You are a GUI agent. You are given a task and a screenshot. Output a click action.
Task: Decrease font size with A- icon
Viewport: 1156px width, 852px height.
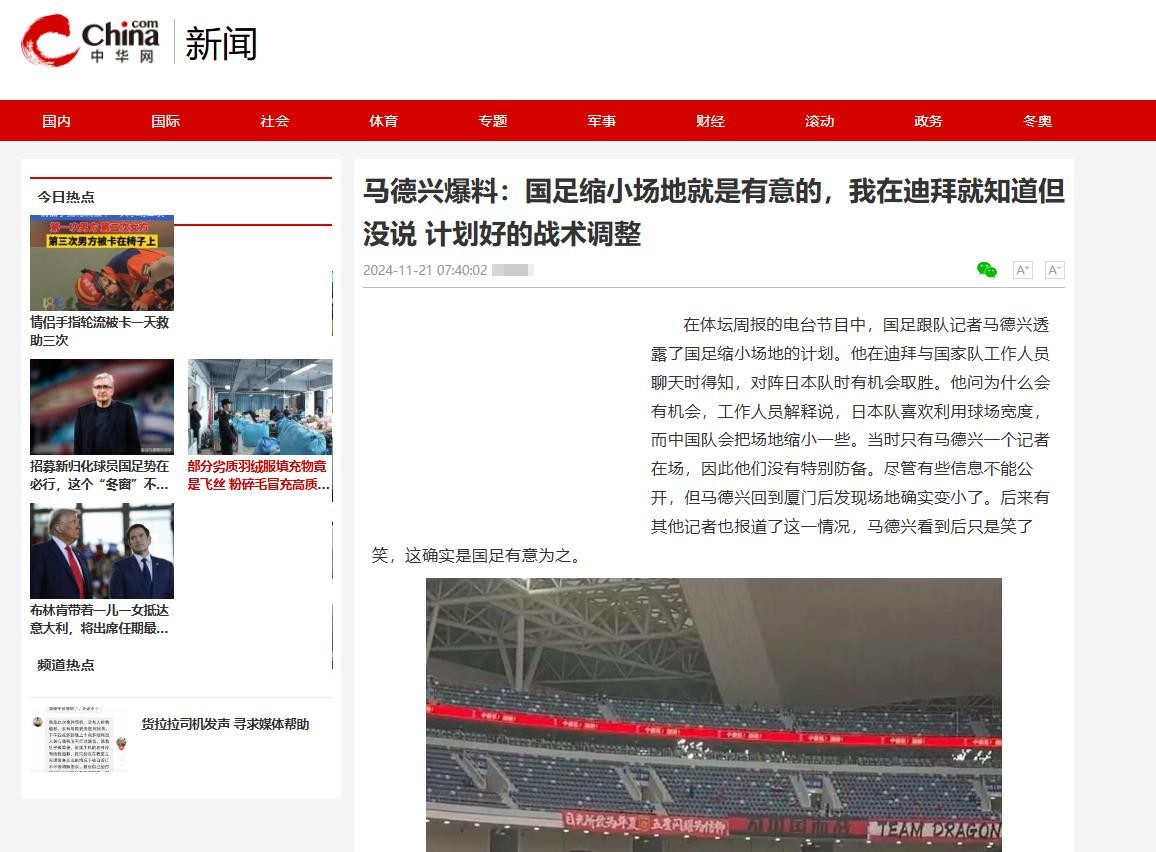pos(1054,270)
